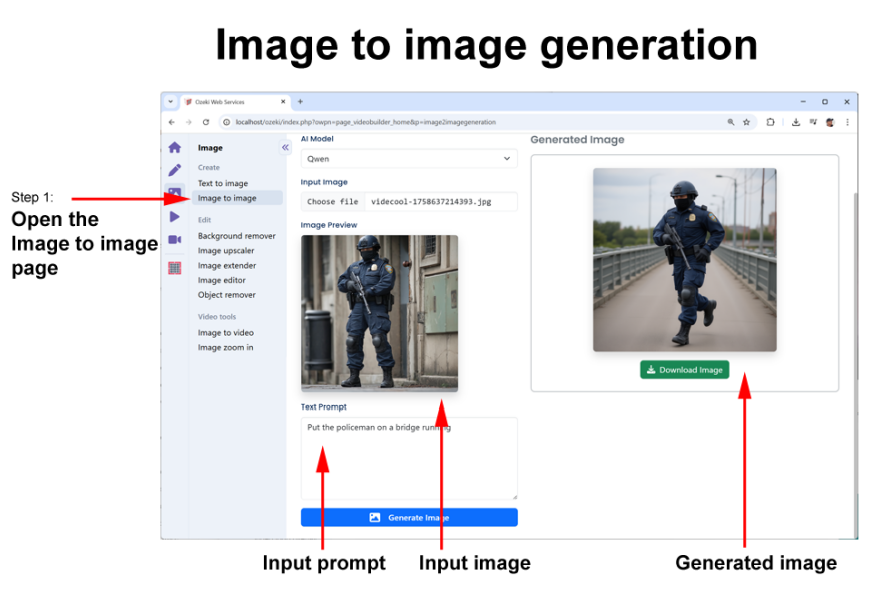Open the video camera icon section

coord(175,240)
